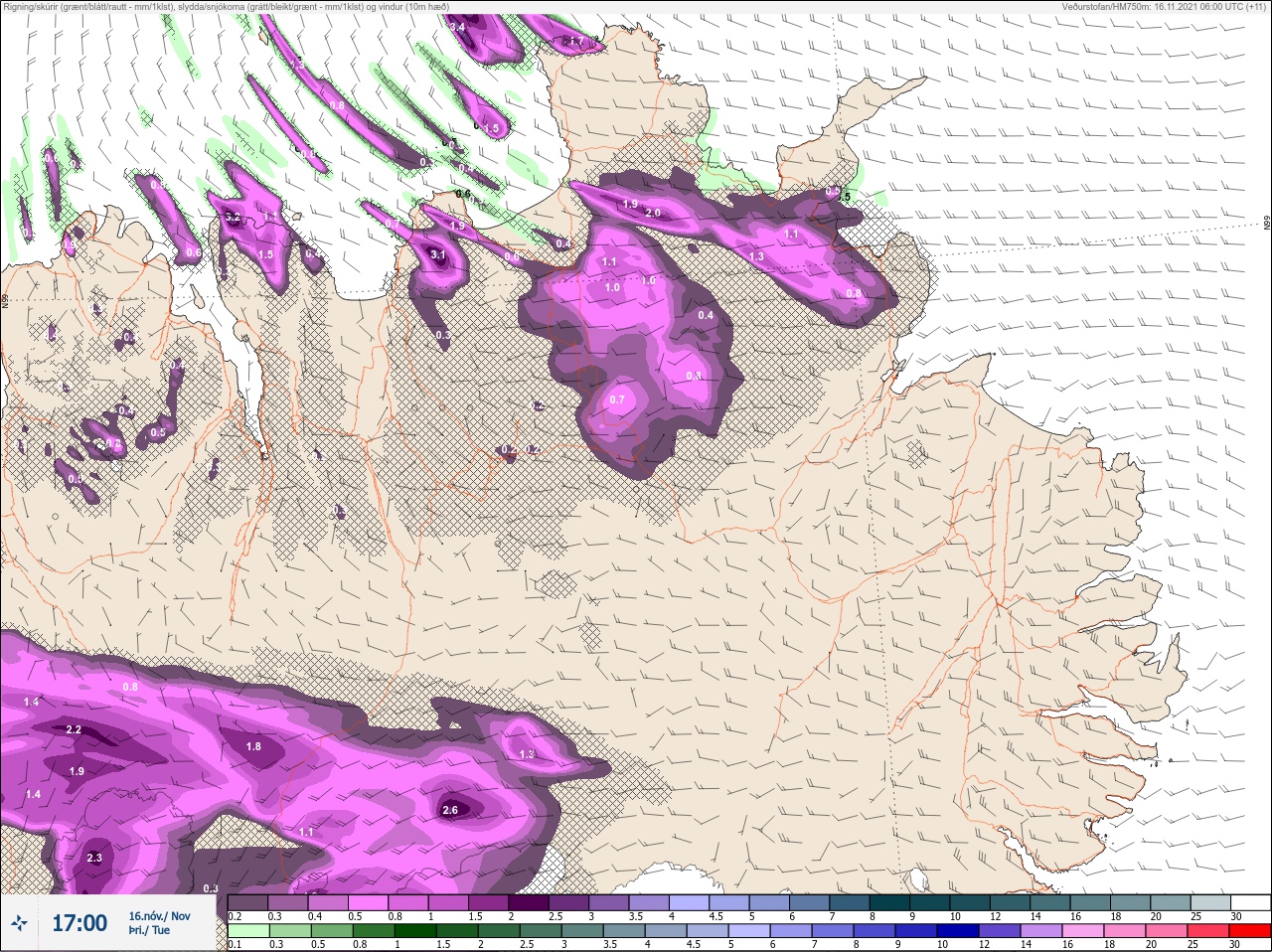Click the 2.6 snowfall maximum in the south
Screen dimensions: 1272x952
click(x=449, y=810)
